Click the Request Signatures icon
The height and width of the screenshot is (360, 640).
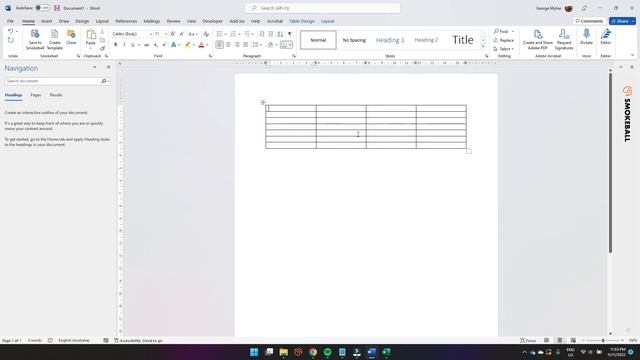click(x=564, y=40)
